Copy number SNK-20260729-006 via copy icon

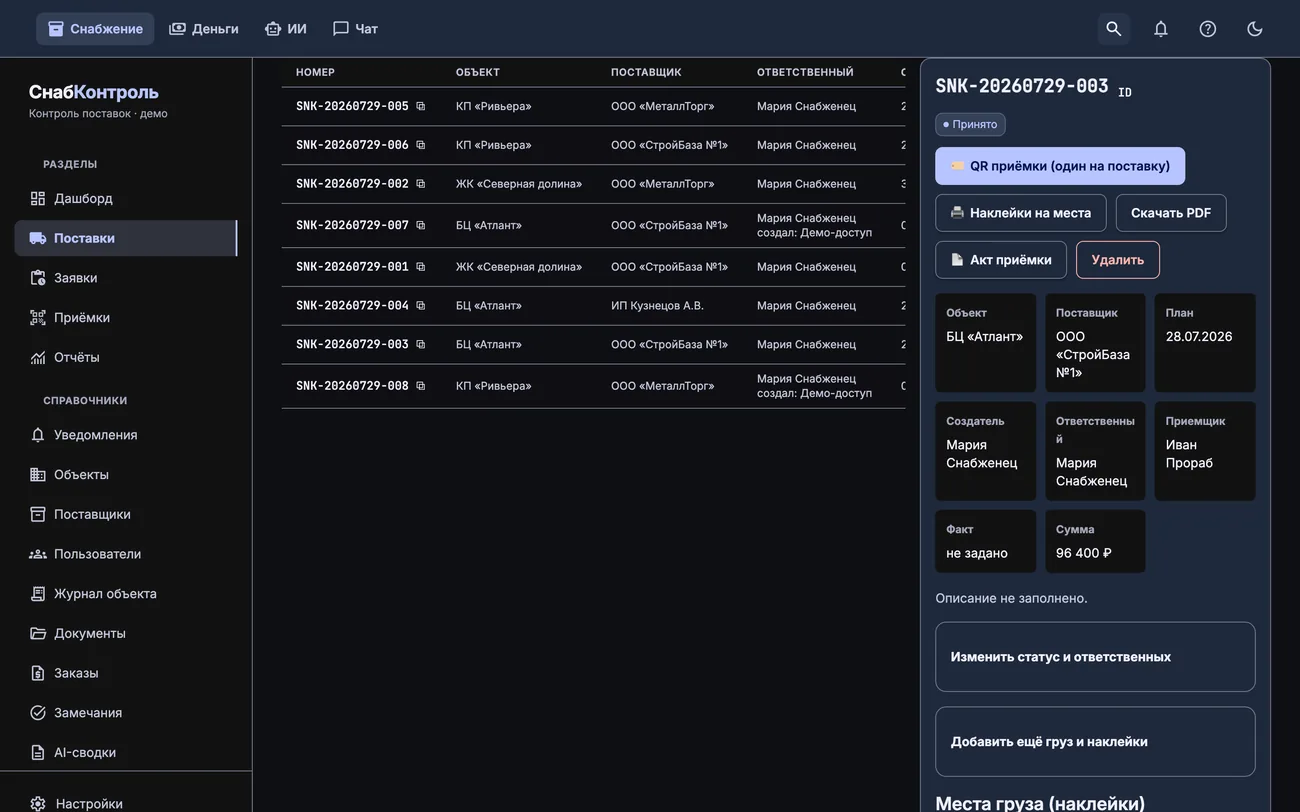pyautogui.click(x=420, y=145)
